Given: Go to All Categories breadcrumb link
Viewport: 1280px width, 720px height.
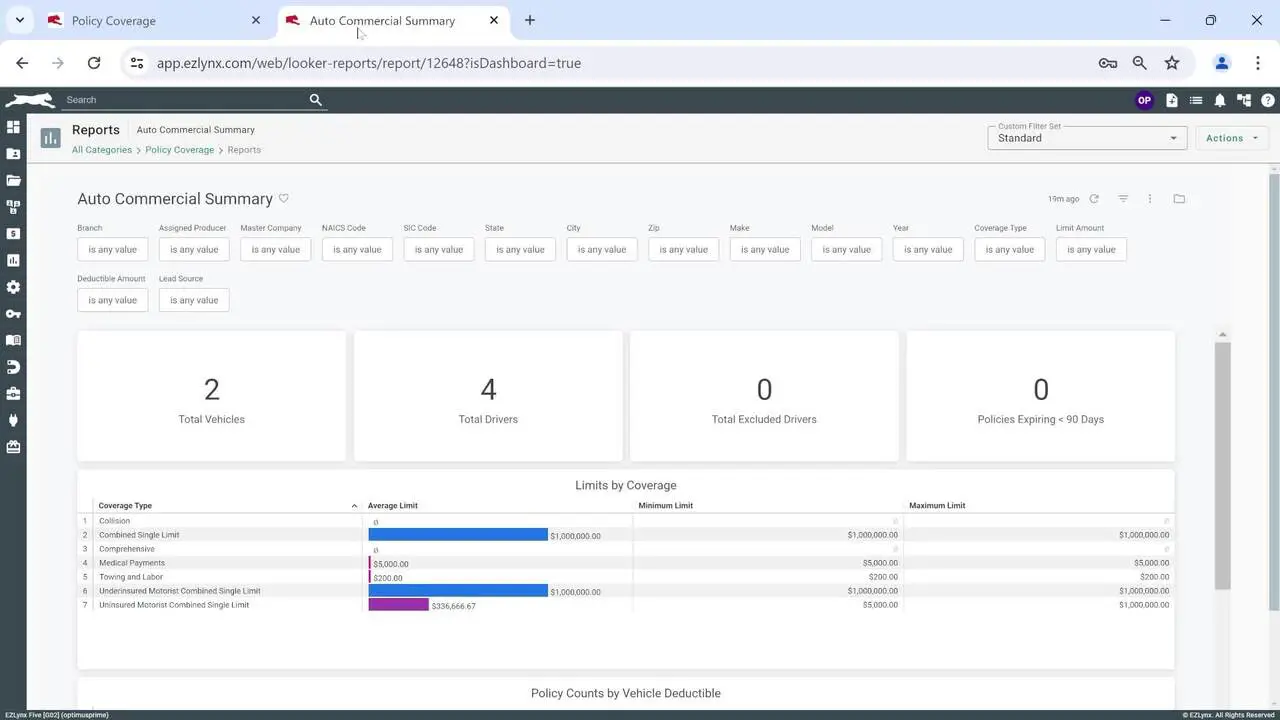Looking at the screenshot, I should coord(102,150).
